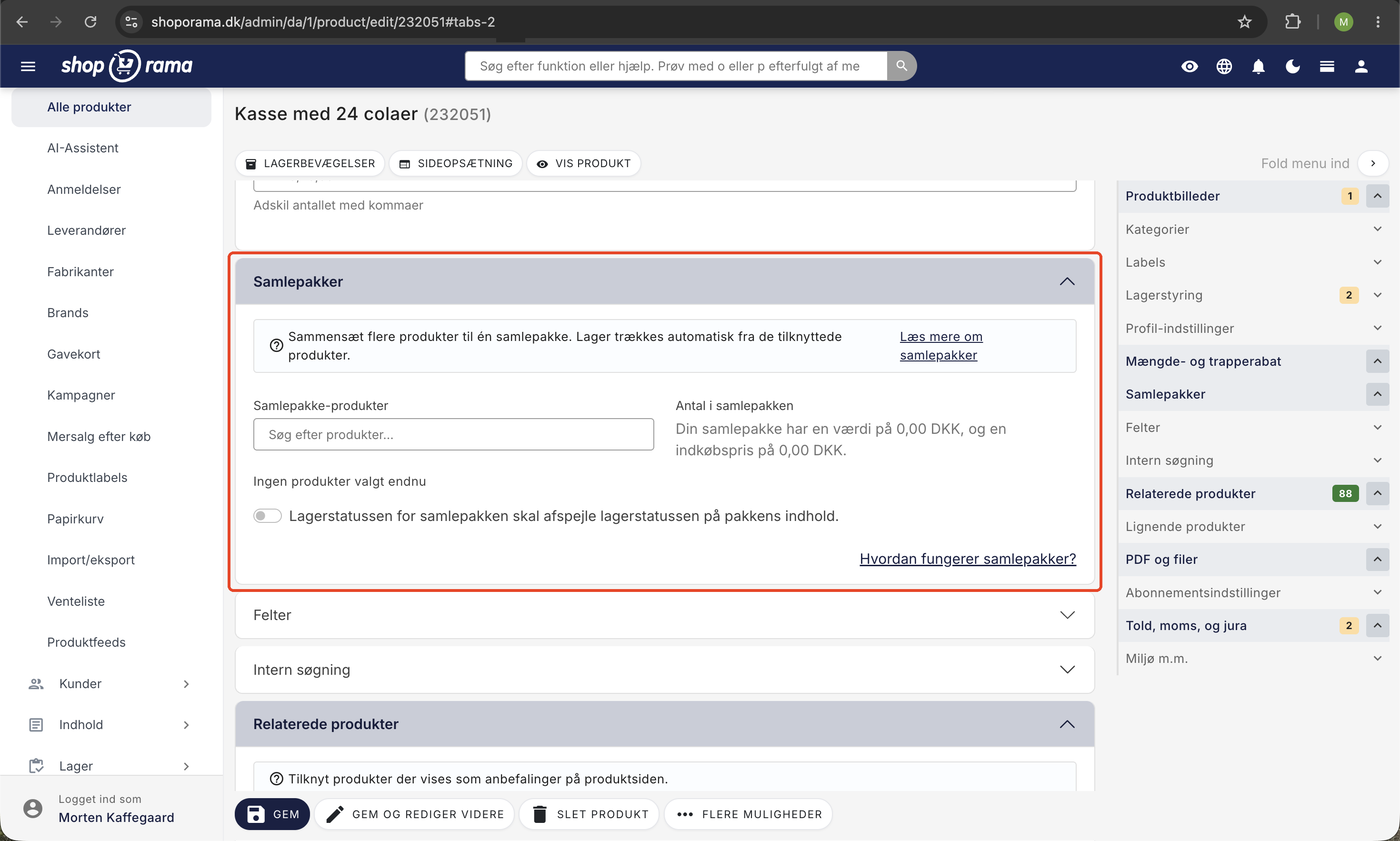Open Chrome three-dot menu
Image resolution: width=1400 pixels, height=841 pixels.
click(1378, 21)
